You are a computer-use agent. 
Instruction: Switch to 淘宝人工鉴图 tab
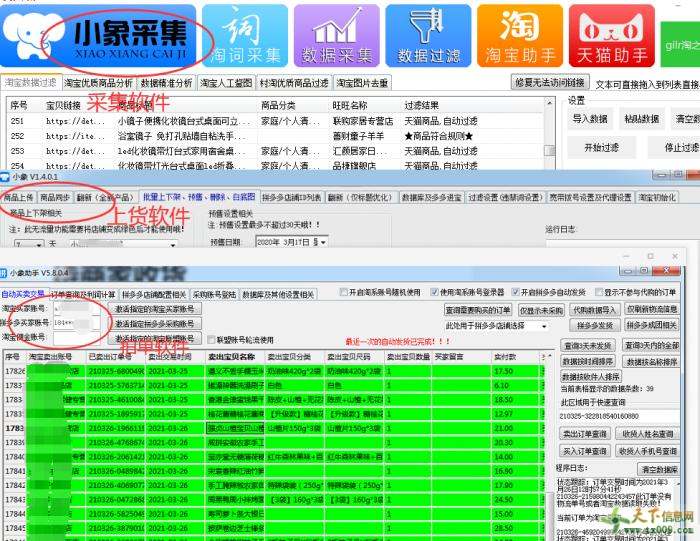click(226, 83)
